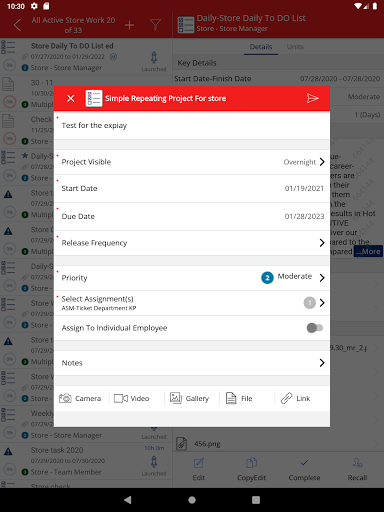Click Complete in the bottom toolbar
Image resolution: width=384 pixels, height=512 pixels.
[304, 470]
